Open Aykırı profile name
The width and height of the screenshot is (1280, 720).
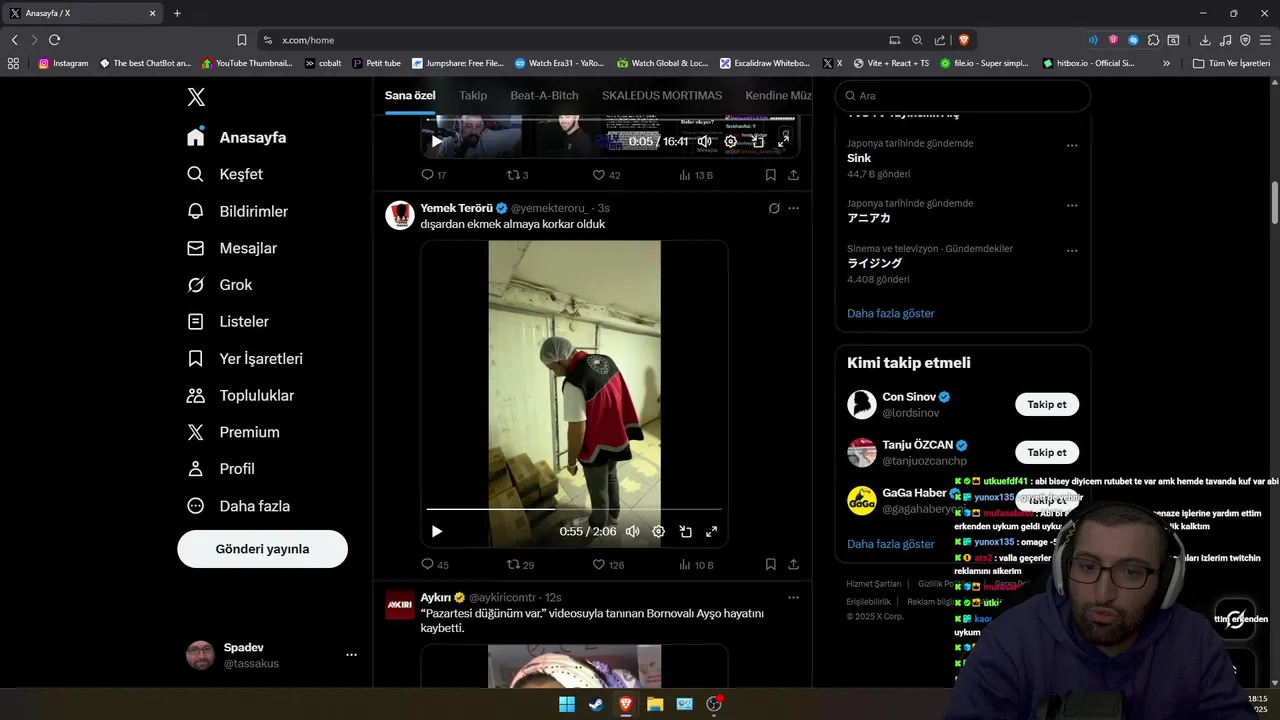[436, 597]
